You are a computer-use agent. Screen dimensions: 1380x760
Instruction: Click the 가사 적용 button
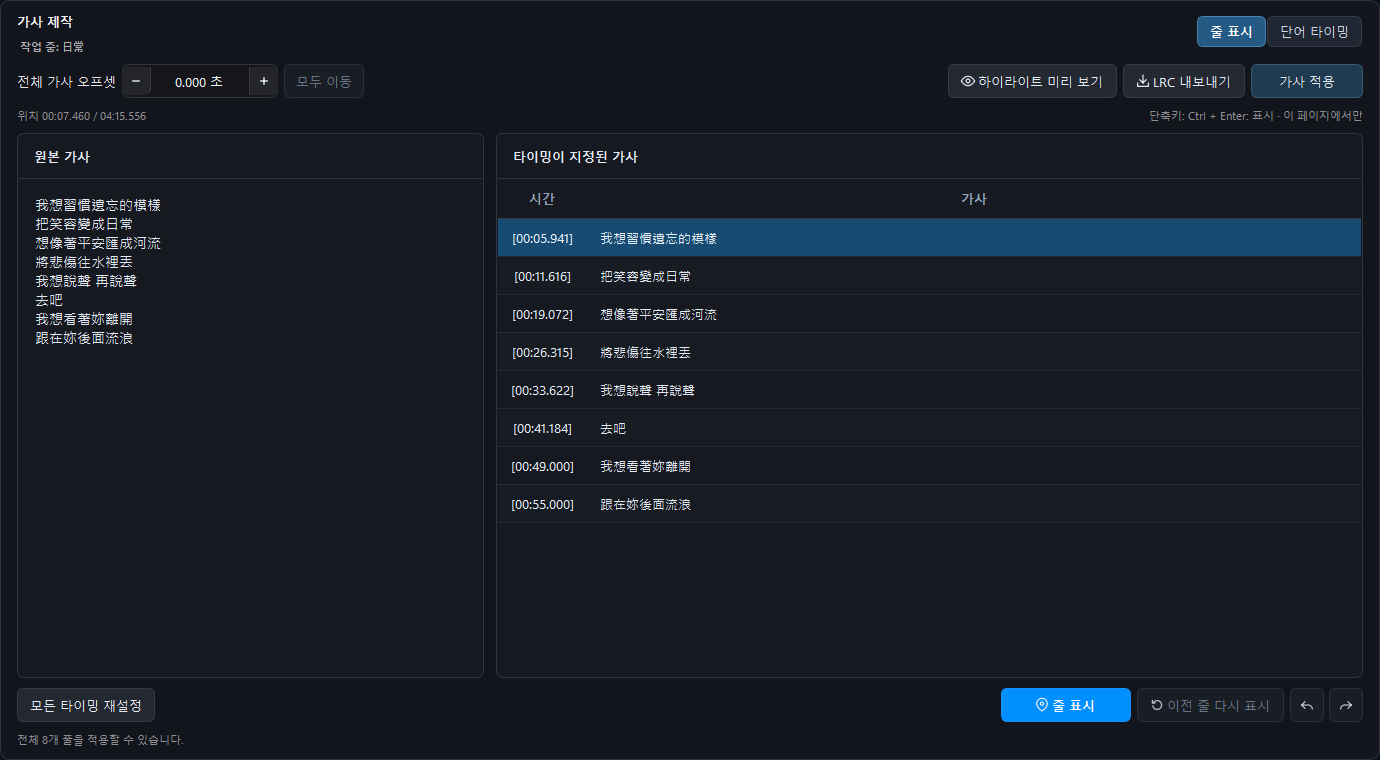[x=1307, y=81]
